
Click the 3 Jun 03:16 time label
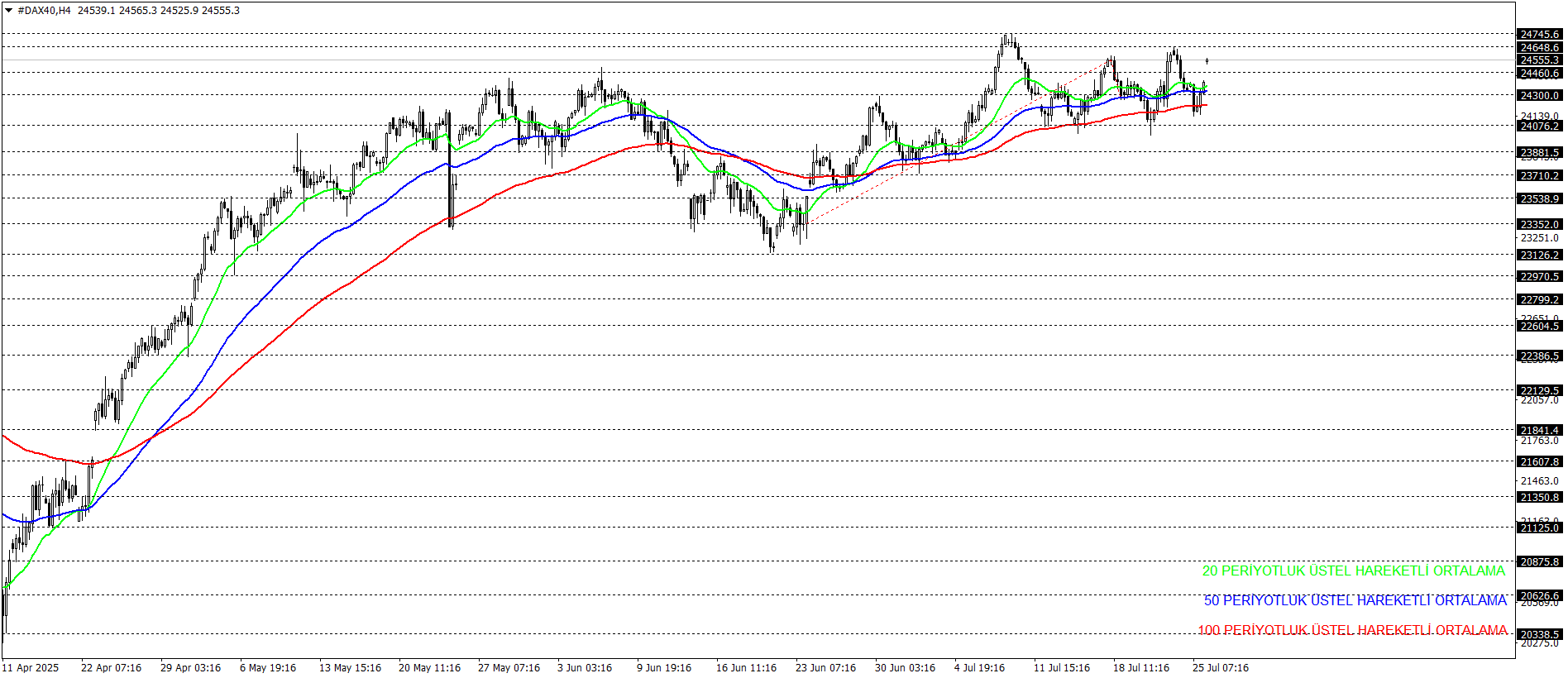(x=585, y=667)
